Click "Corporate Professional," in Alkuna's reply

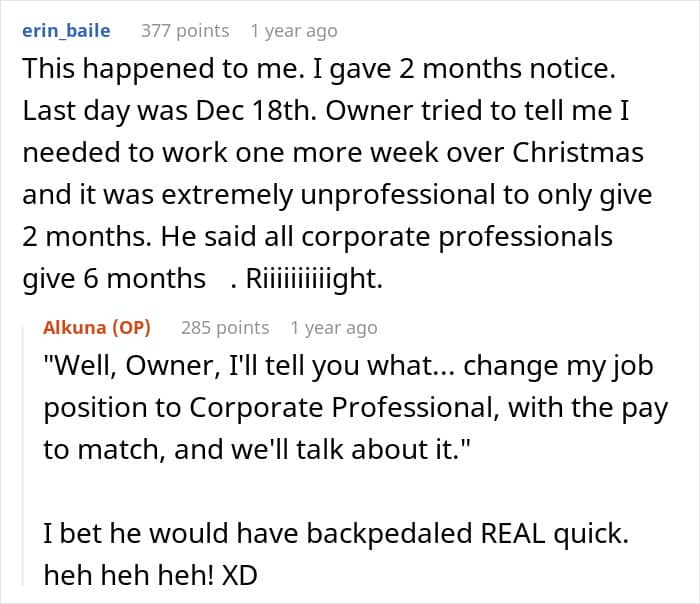pyautogui.click(x=344, y=408)
